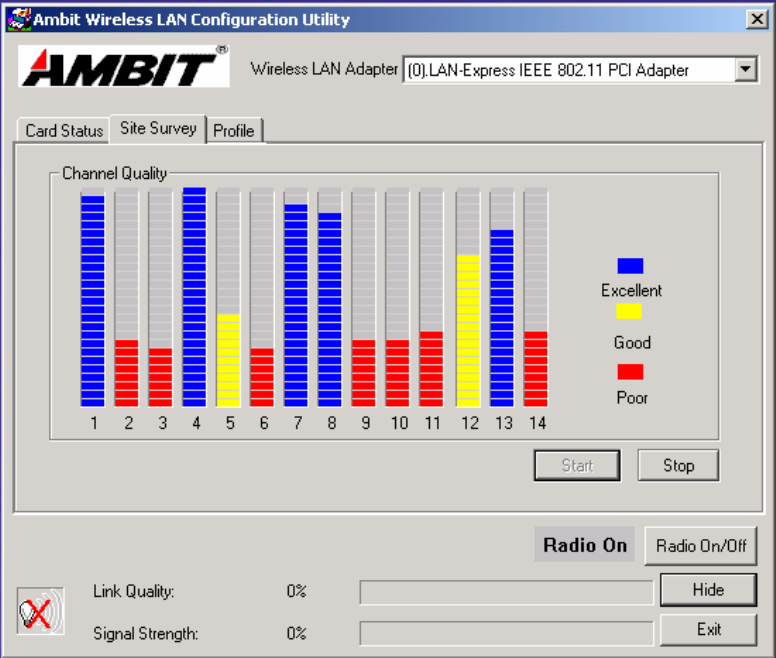The width and height of the screenshot is (776, 658).
Task: Click the channel 9 red quality bar
Action: (x=363, y=373)
